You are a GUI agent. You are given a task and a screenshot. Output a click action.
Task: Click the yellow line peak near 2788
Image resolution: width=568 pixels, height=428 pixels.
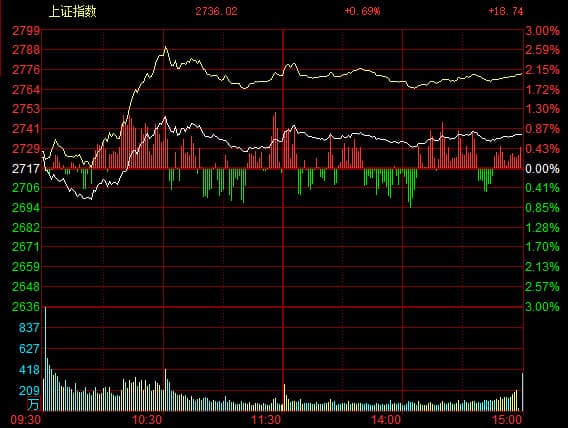tap(166, 47)
